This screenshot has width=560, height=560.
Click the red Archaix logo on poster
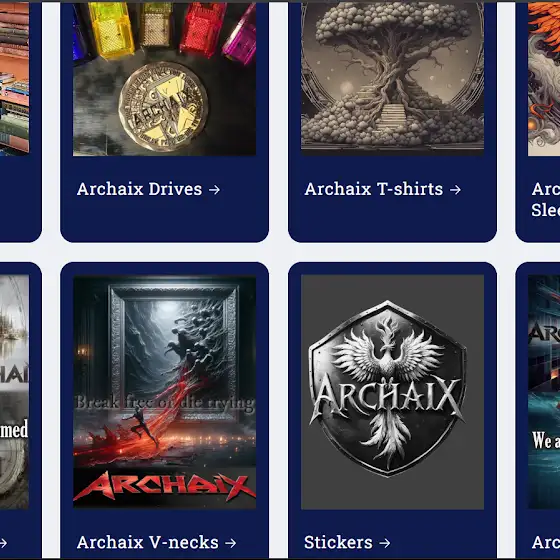[x=164, y=486]
